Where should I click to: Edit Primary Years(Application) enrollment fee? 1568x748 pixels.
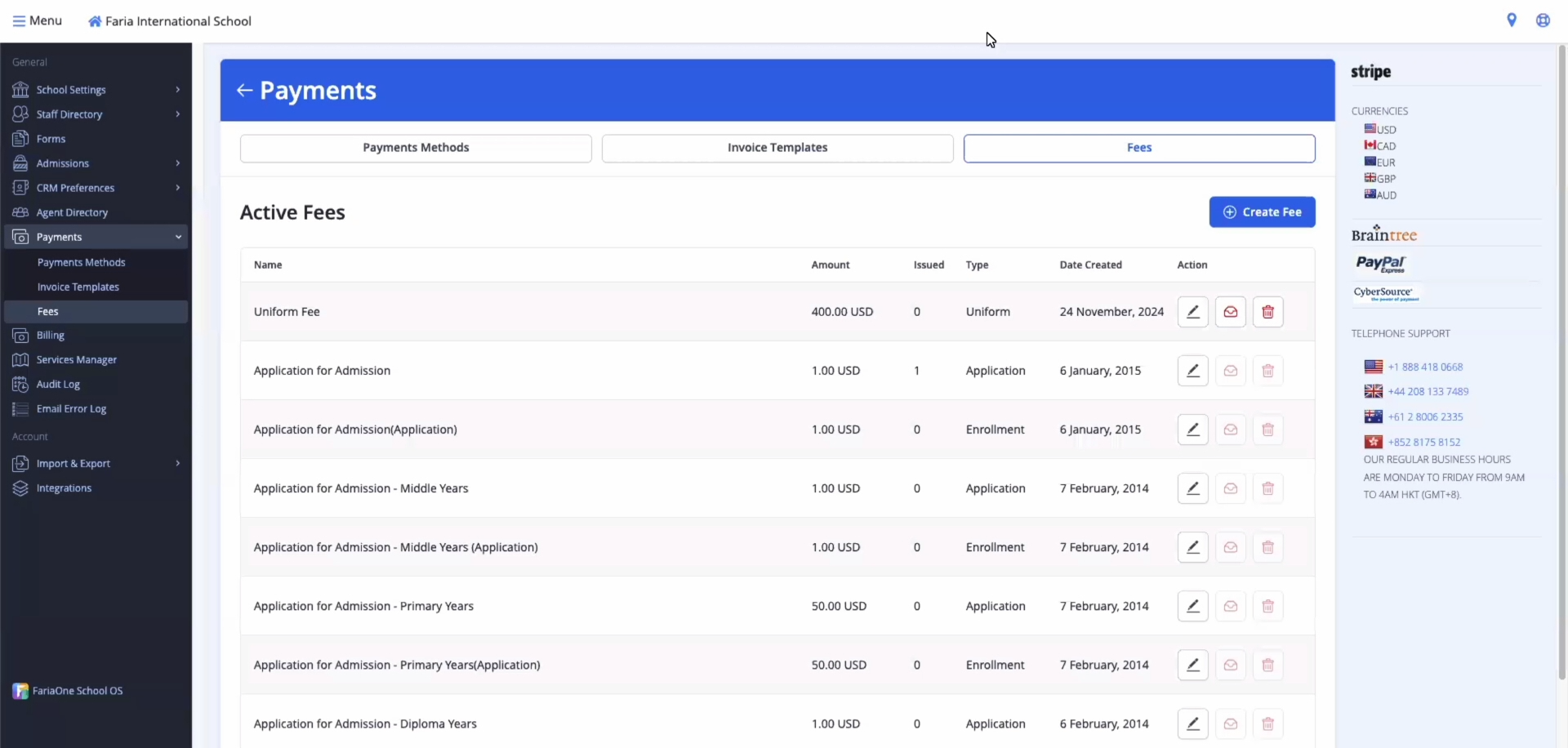click(x=1192, y=665)
